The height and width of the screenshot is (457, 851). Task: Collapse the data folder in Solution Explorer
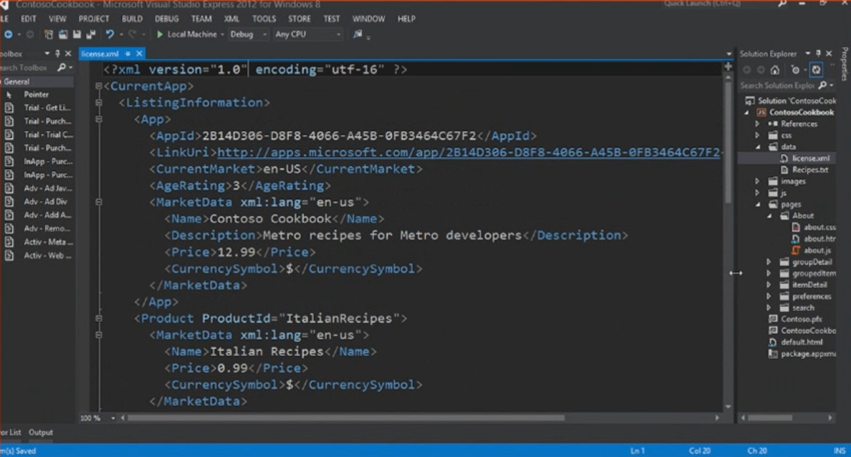click(758, 147)
